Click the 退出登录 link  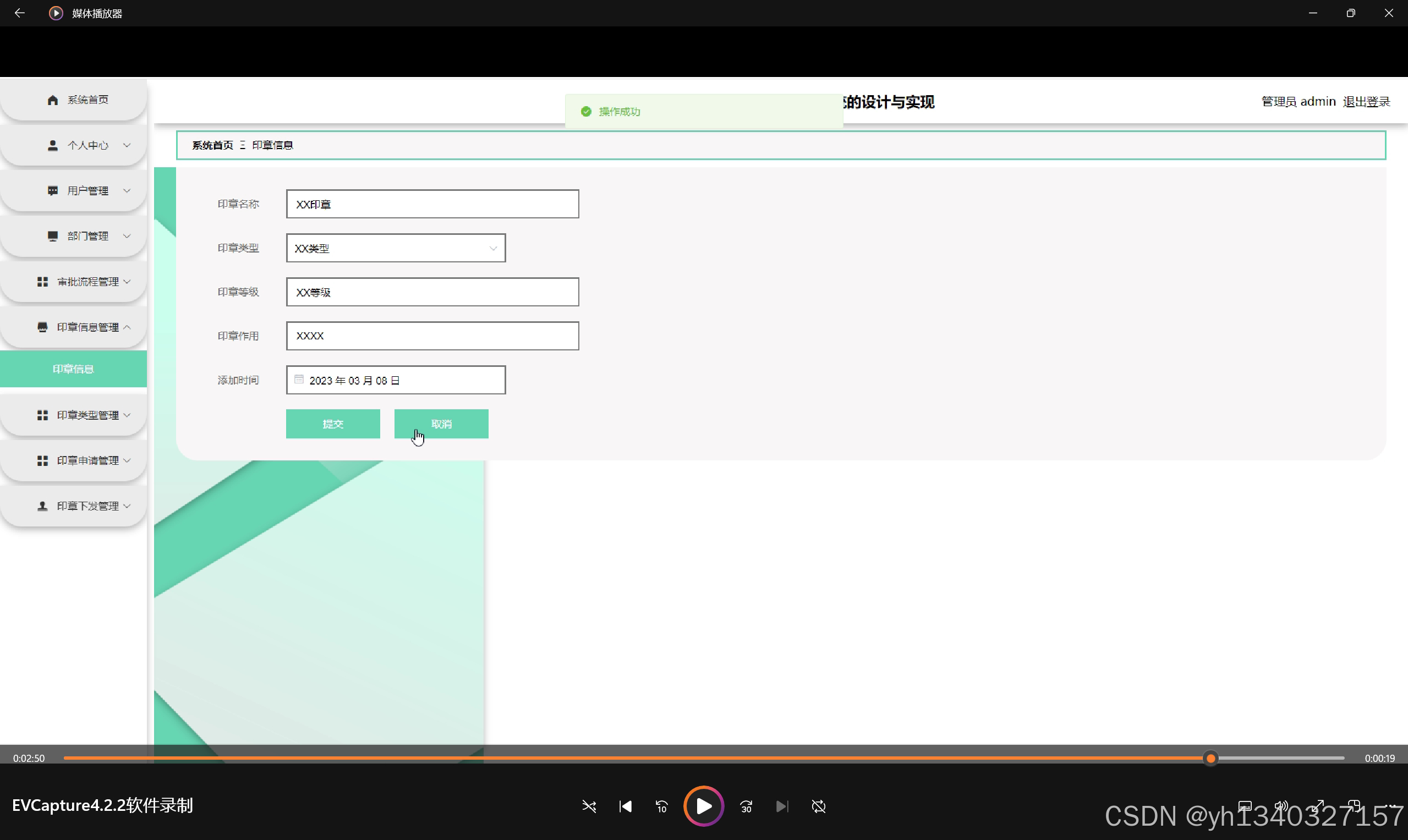pos(1367,102)
